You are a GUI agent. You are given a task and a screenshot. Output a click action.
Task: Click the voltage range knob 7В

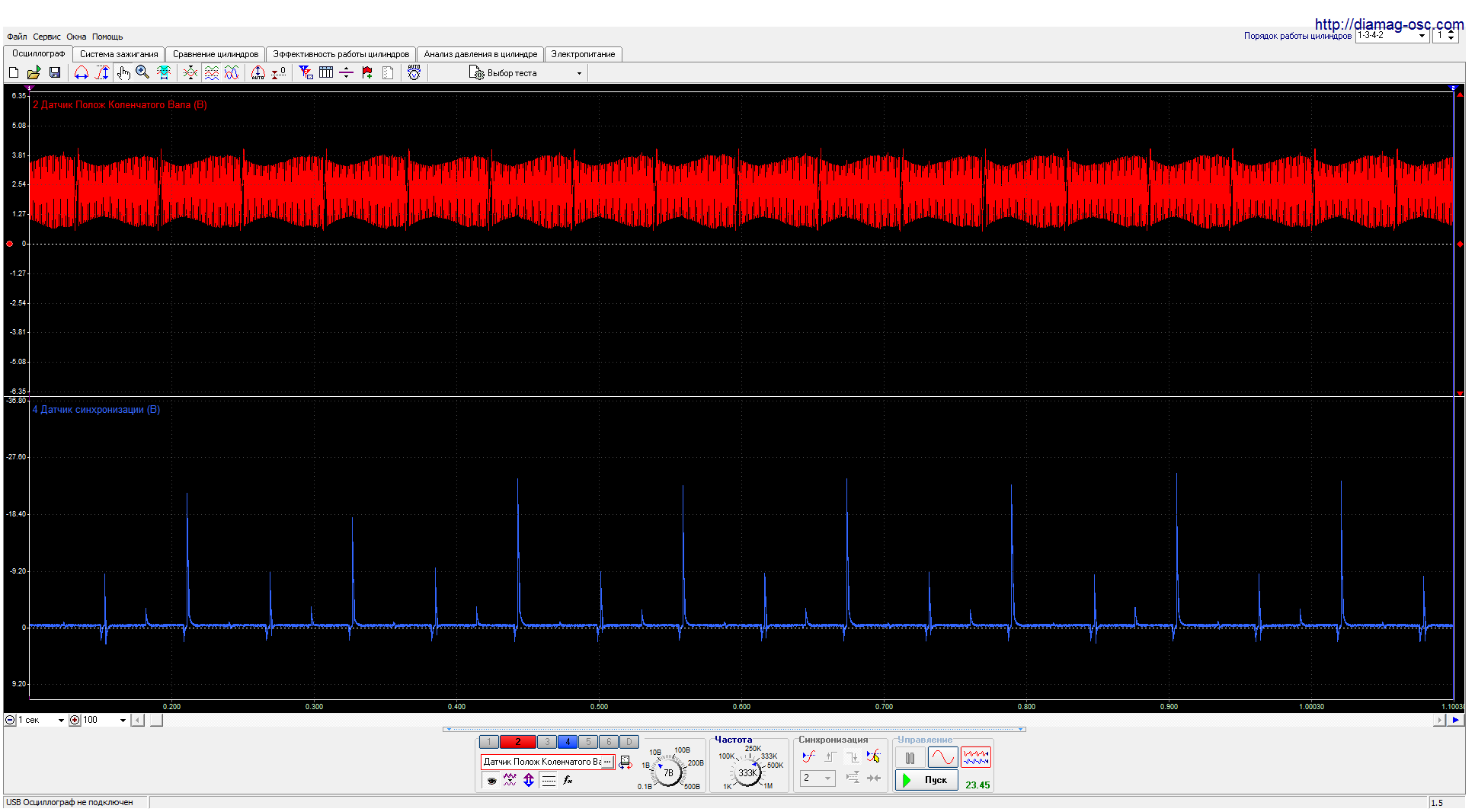(668, 772)
